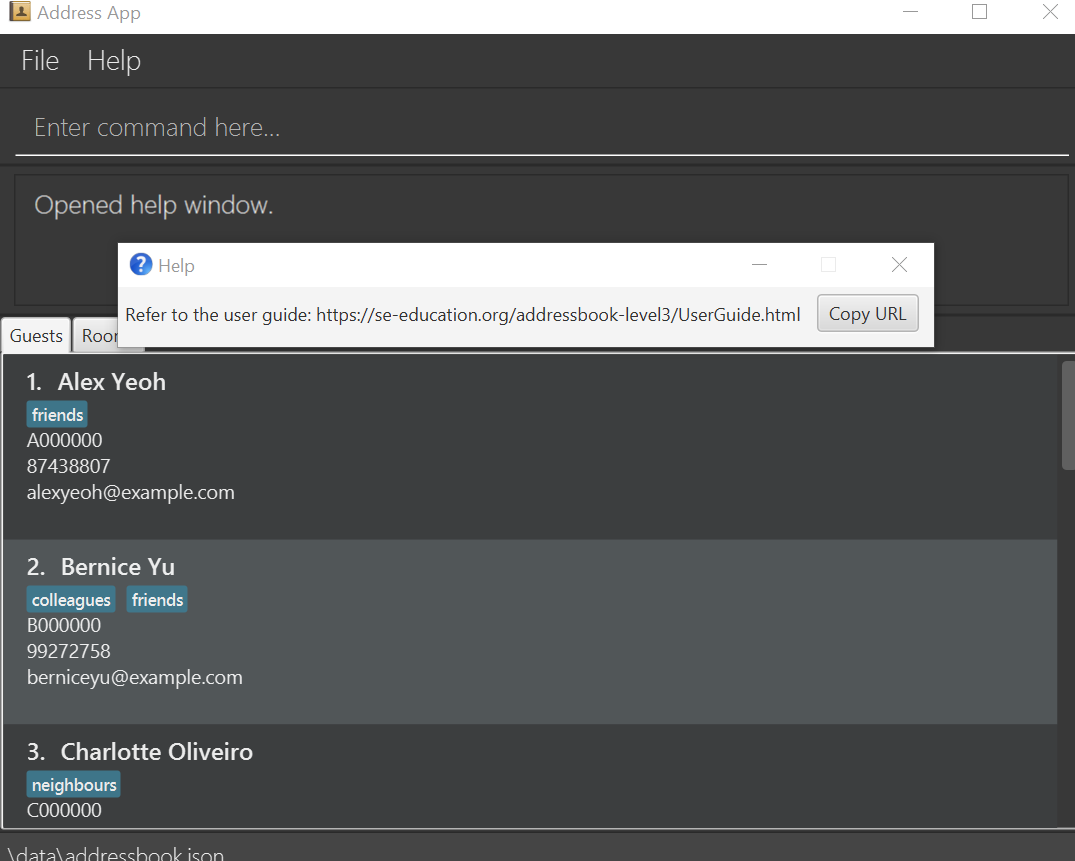The width and height of the screenshot is (1075, 861).
Task: Click passport number C000000
Action: tap(64, 810)
